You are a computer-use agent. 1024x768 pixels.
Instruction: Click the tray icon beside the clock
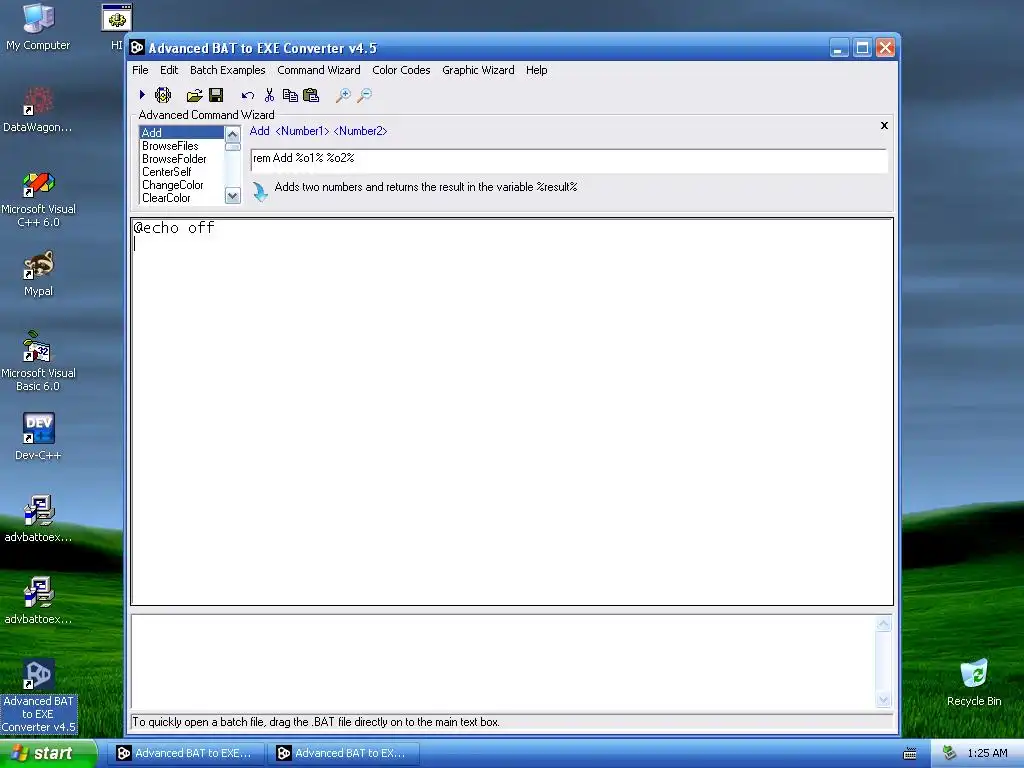(x=950, y=753)
